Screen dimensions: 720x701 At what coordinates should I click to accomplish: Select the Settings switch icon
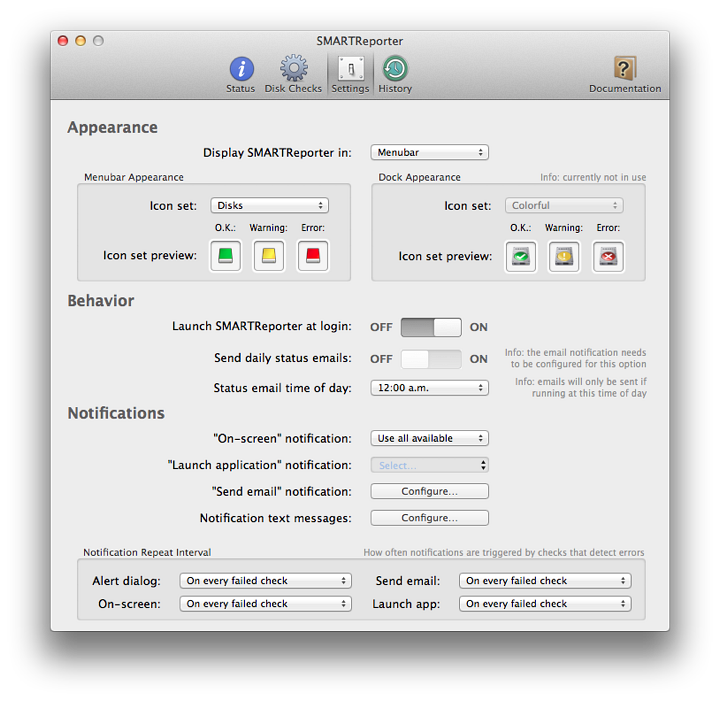[x=351, y=69]
